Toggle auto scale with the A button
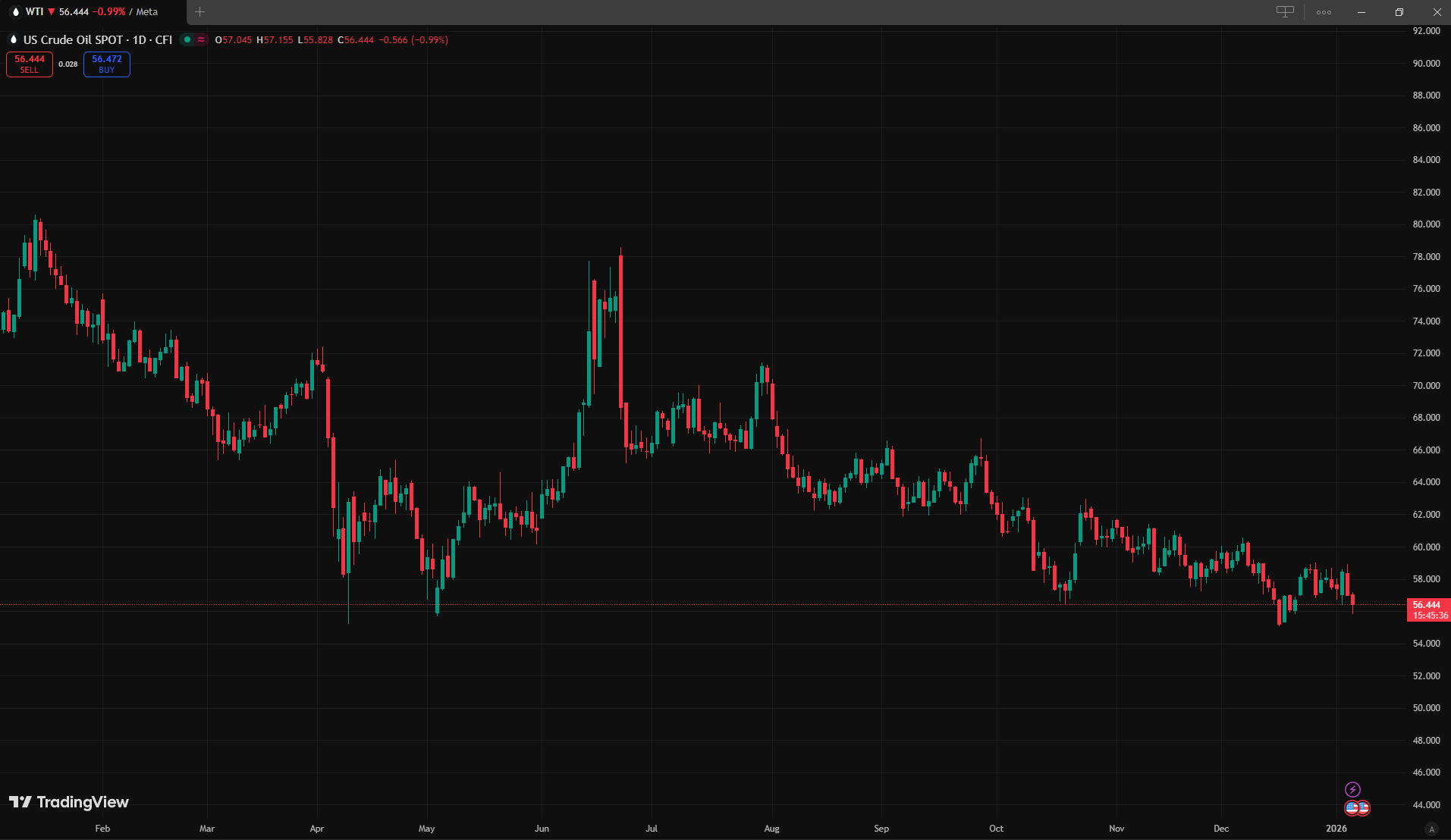The width and height of the screenshot is (1451, 840). (x=1431, y=829)
